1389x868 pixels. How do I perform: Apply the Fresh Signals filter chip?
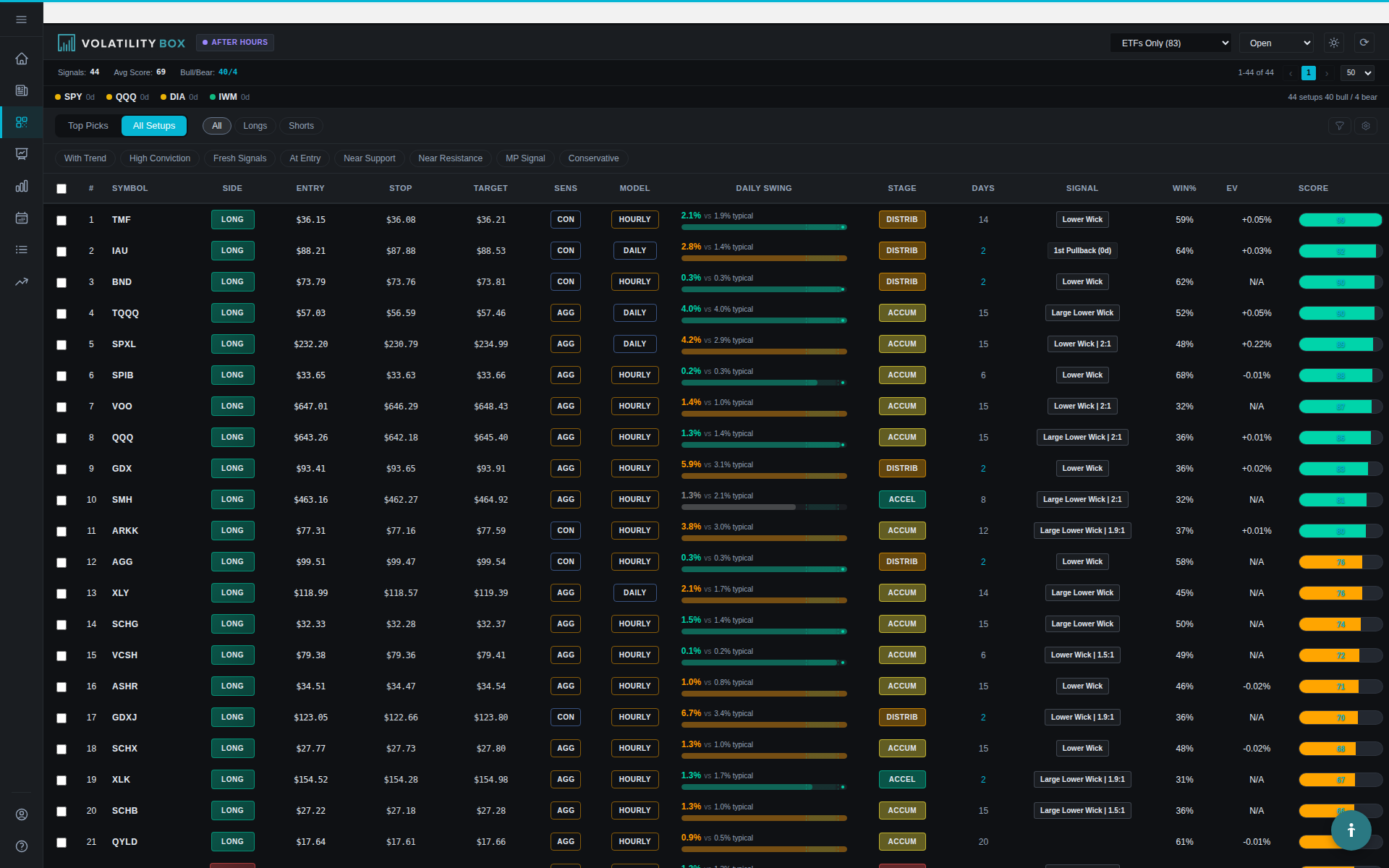[239, 158]
